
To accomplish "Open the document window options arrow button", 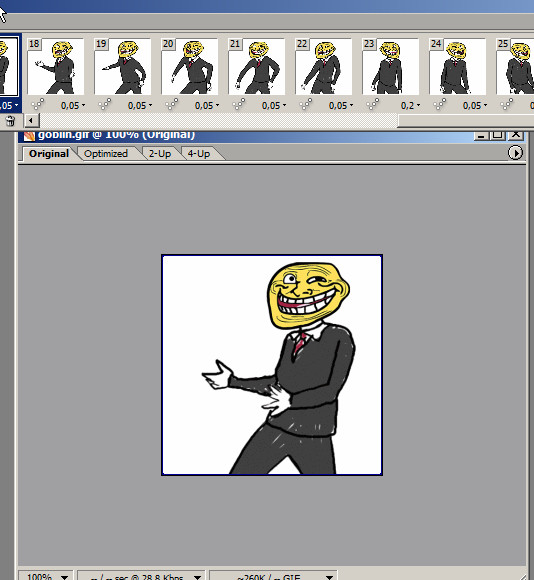I will click(516, 153).
